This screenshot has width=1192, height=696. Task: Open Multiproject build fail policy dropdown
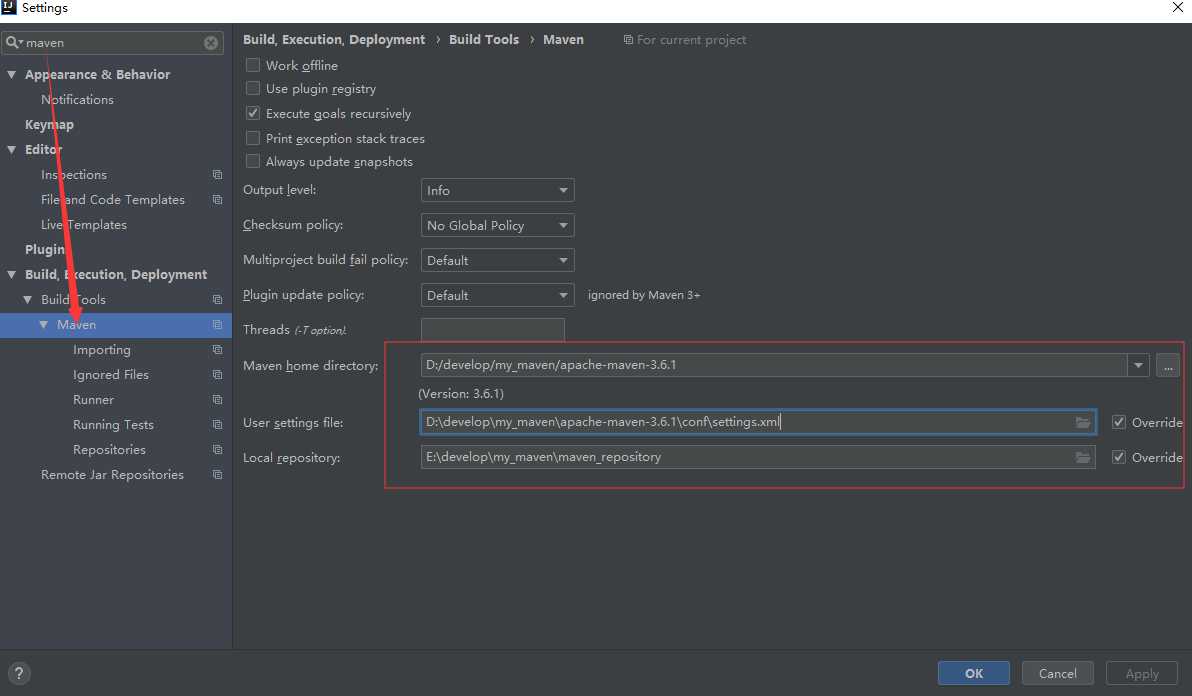[497, 260]
